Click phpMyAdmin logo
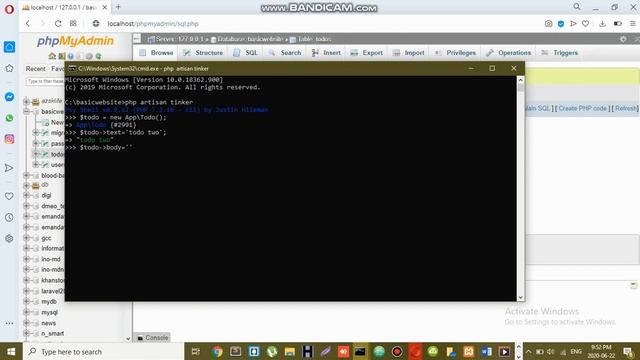The width and height of the screenshot is (640, 360). click(75, 41)
